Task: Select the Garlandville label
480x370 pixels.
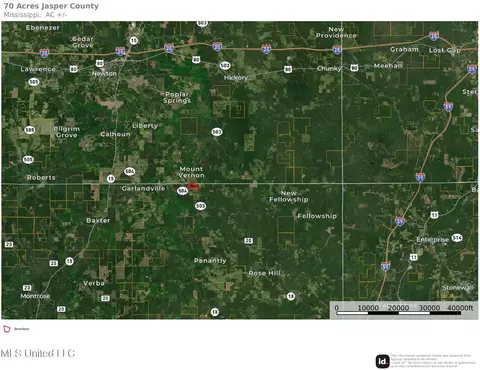Action: [x=143, y=188]
